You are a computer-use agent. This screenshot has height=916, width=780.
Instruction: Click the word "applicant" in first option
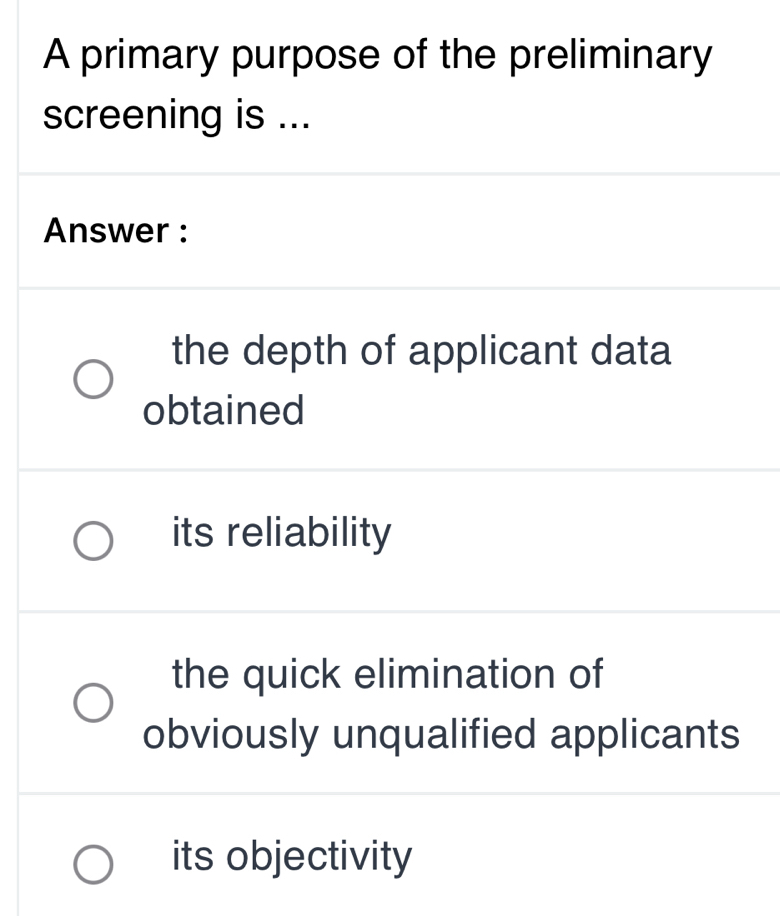(496, 351)
